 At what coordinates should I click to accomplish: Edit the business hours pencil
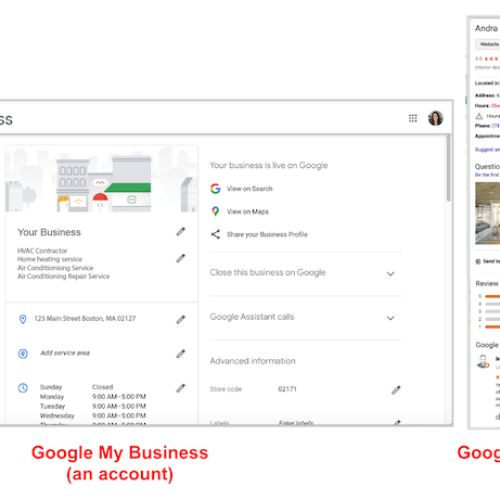point(181,388)
